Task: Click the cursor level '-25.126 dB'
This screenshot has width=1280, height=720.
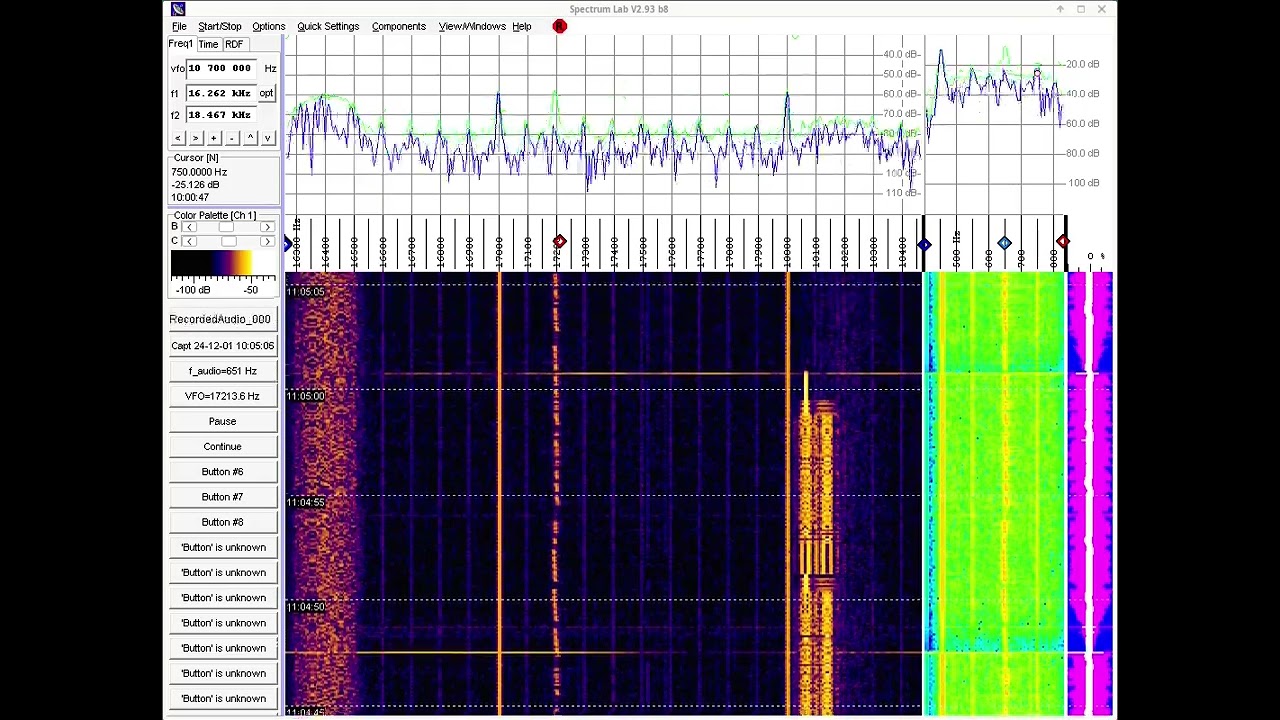Action: (x=195, y=185)
